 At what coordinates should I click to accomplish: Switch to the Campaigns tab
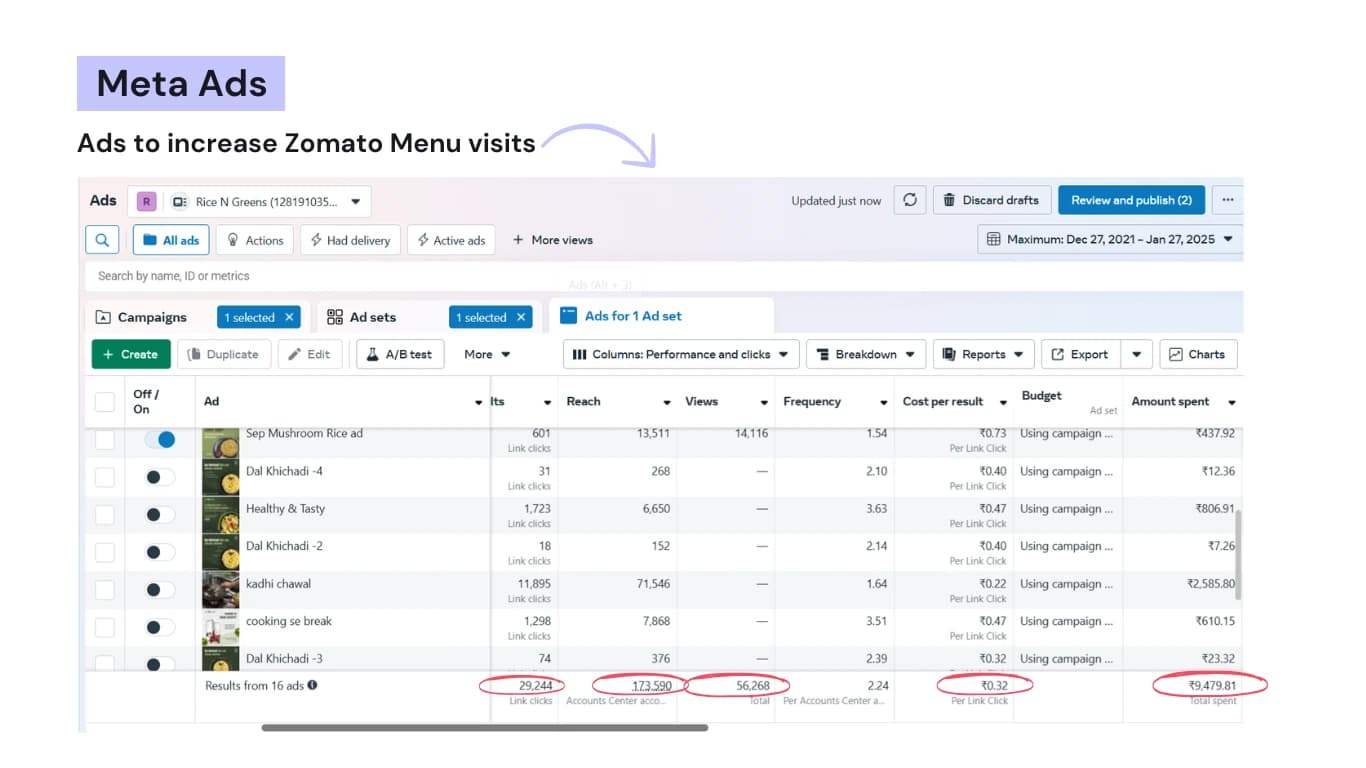(x=152, y=317)
